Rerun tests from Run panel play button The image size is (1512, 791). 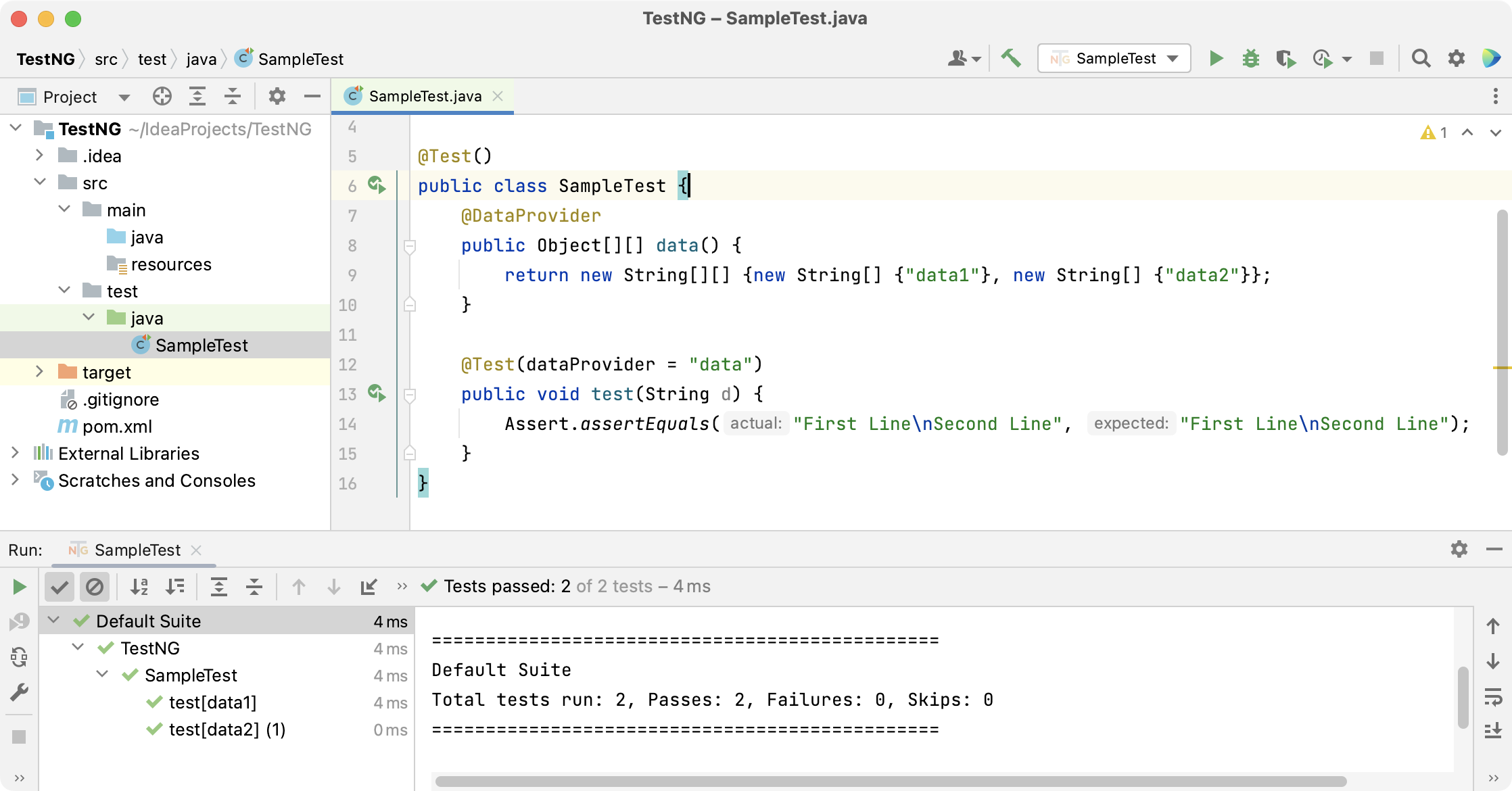pos(19,587)
